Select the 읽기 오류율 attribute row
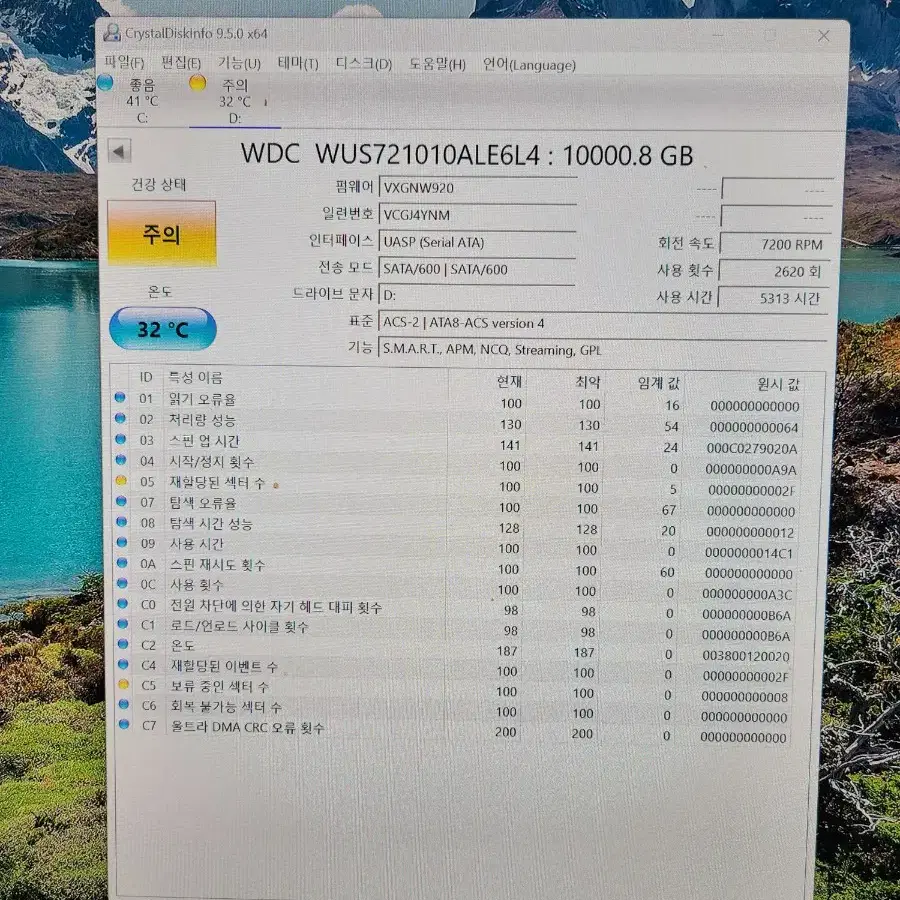This screenshot has width=900, height=900. [459, 401]
